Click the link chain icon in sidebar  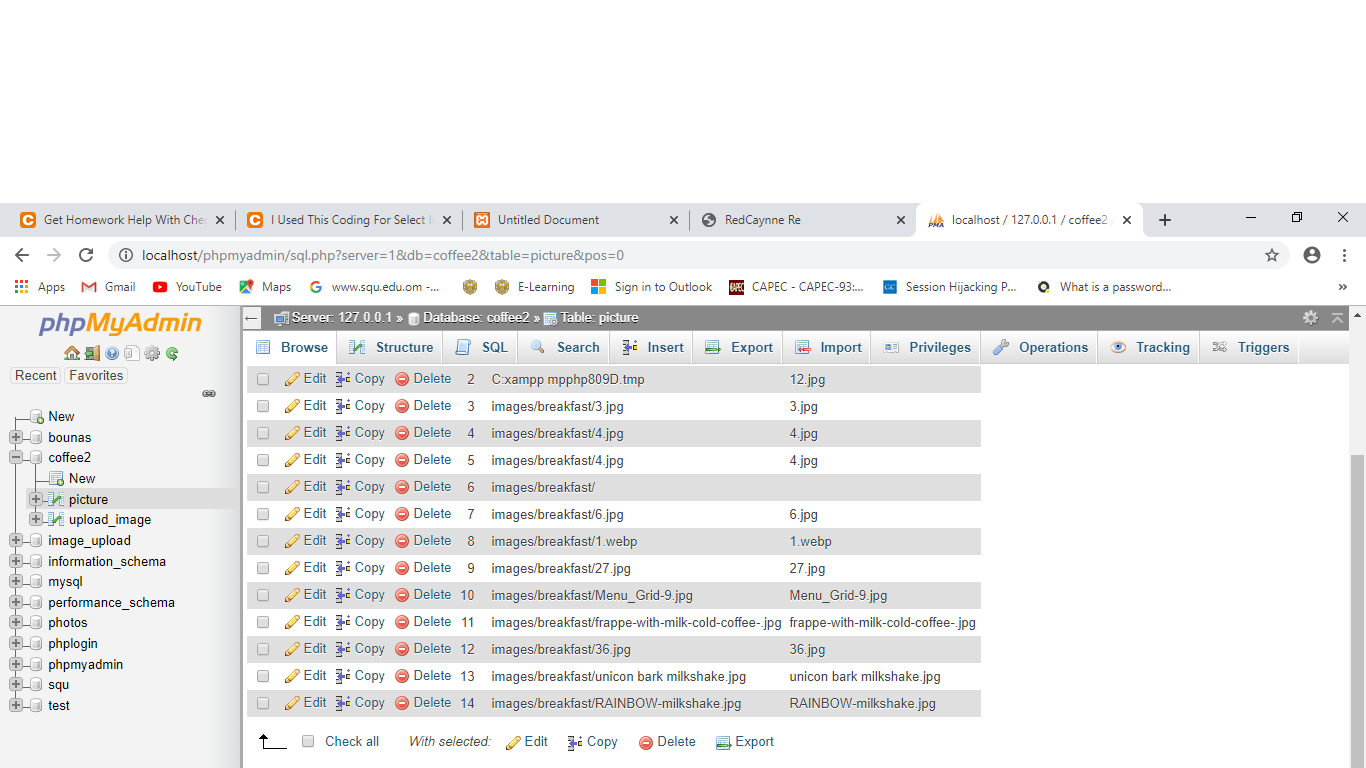209,394
